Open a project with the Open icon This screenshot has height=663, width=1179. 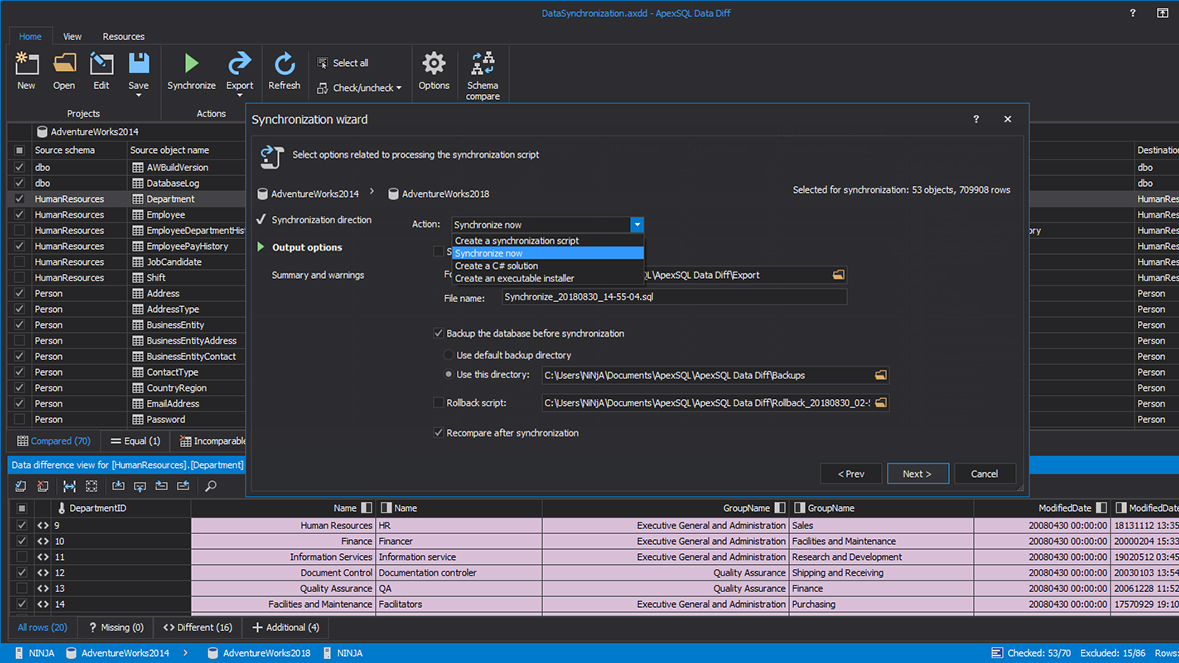click(64, 64)
